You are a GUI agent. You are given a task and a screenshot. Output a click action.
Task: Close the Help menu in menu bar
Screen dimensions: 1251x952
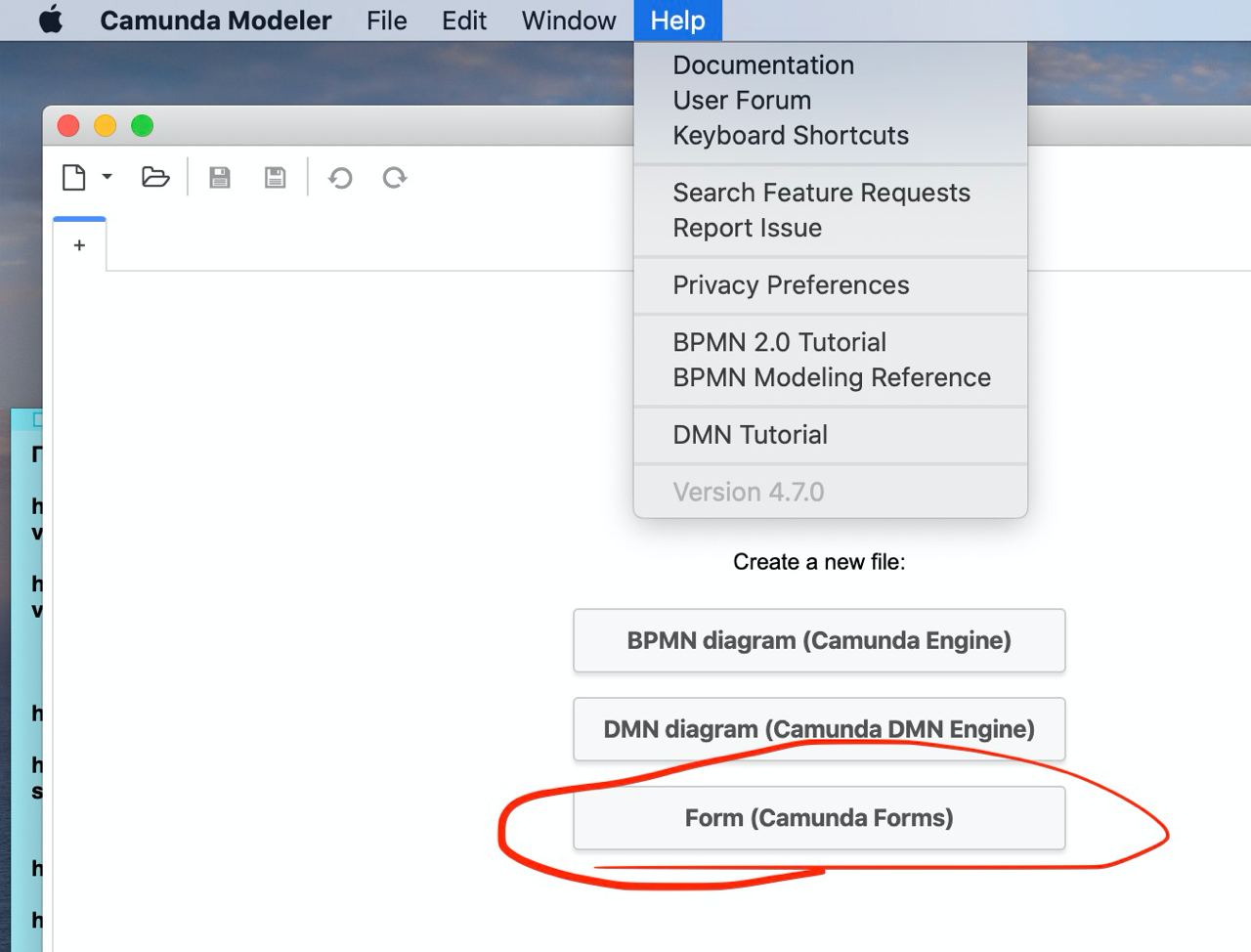(678, 21)
